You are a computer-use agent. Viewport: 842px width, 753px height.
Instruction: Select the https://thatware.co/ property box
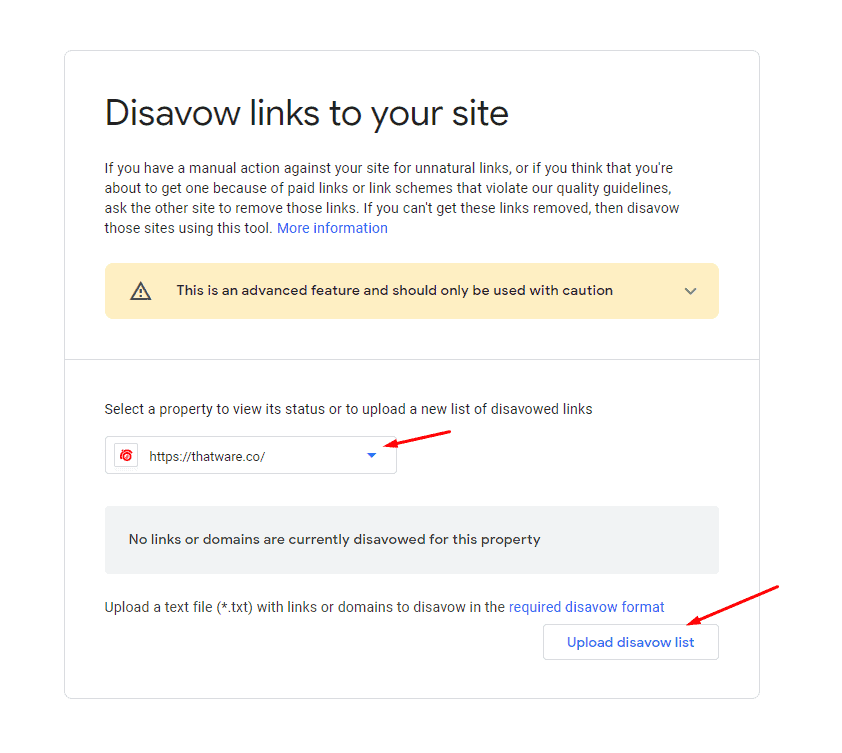coord(251,455)
